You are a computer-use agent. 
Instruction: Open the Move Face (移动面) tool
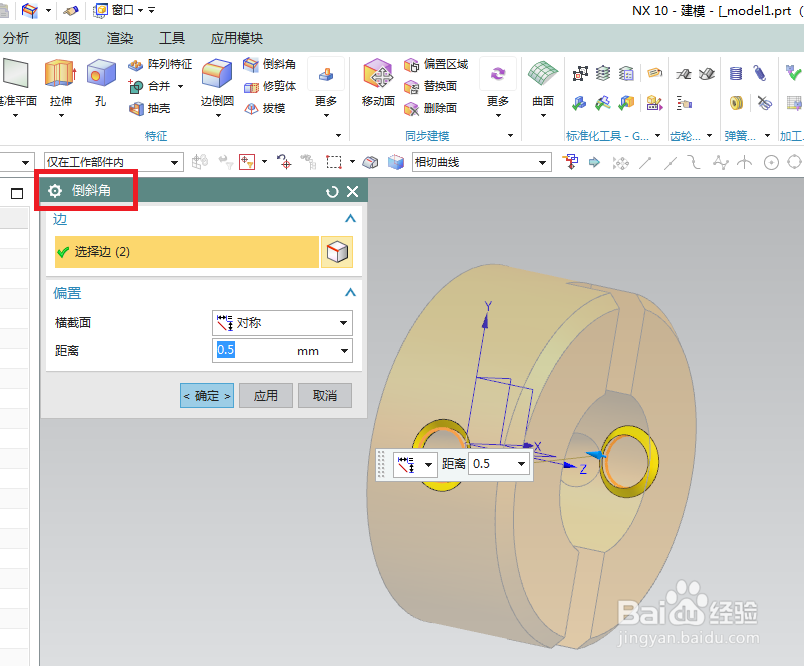point(378,82)
